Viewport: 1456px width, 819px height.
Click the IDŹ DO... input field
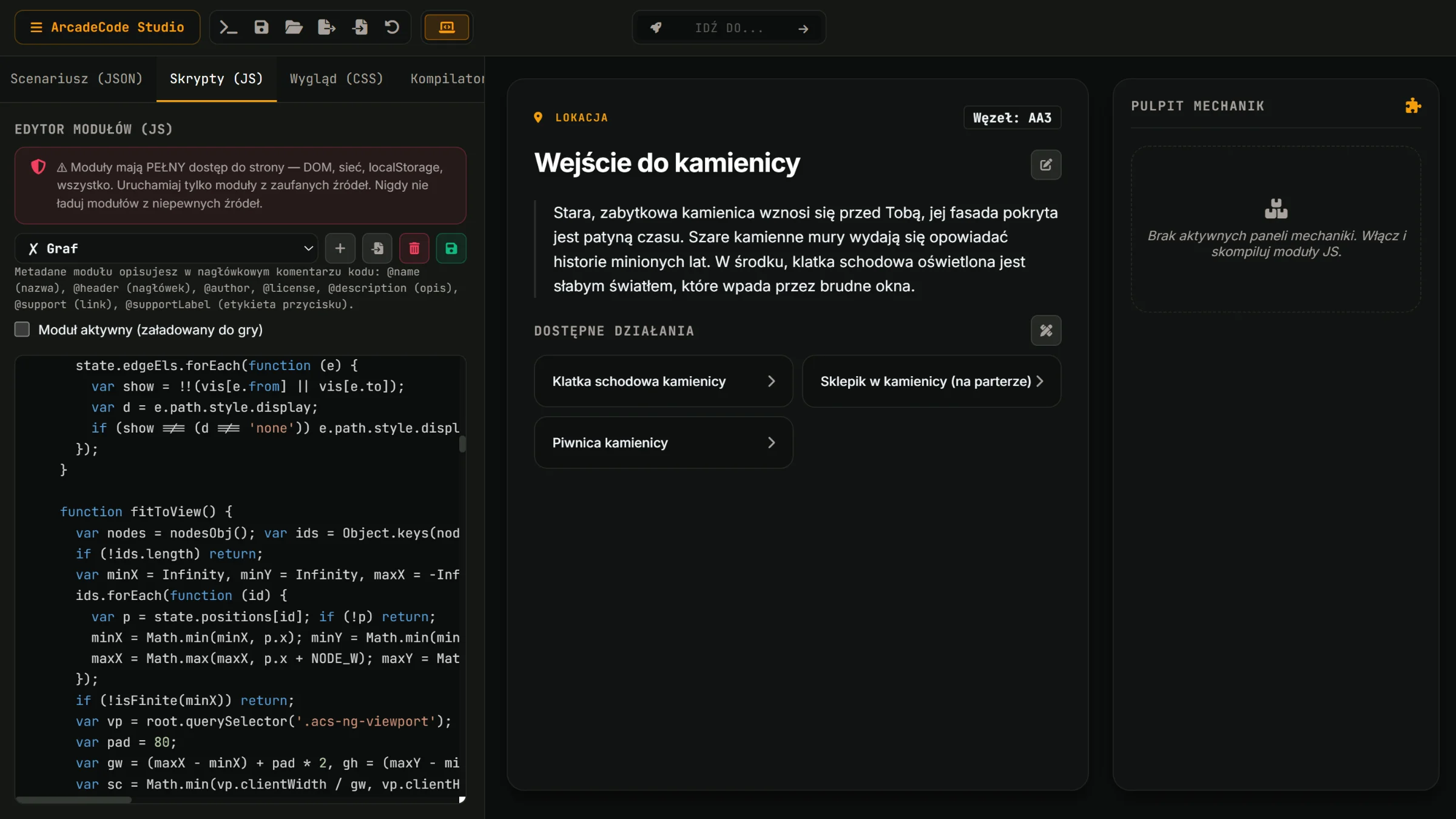point(729,28)
